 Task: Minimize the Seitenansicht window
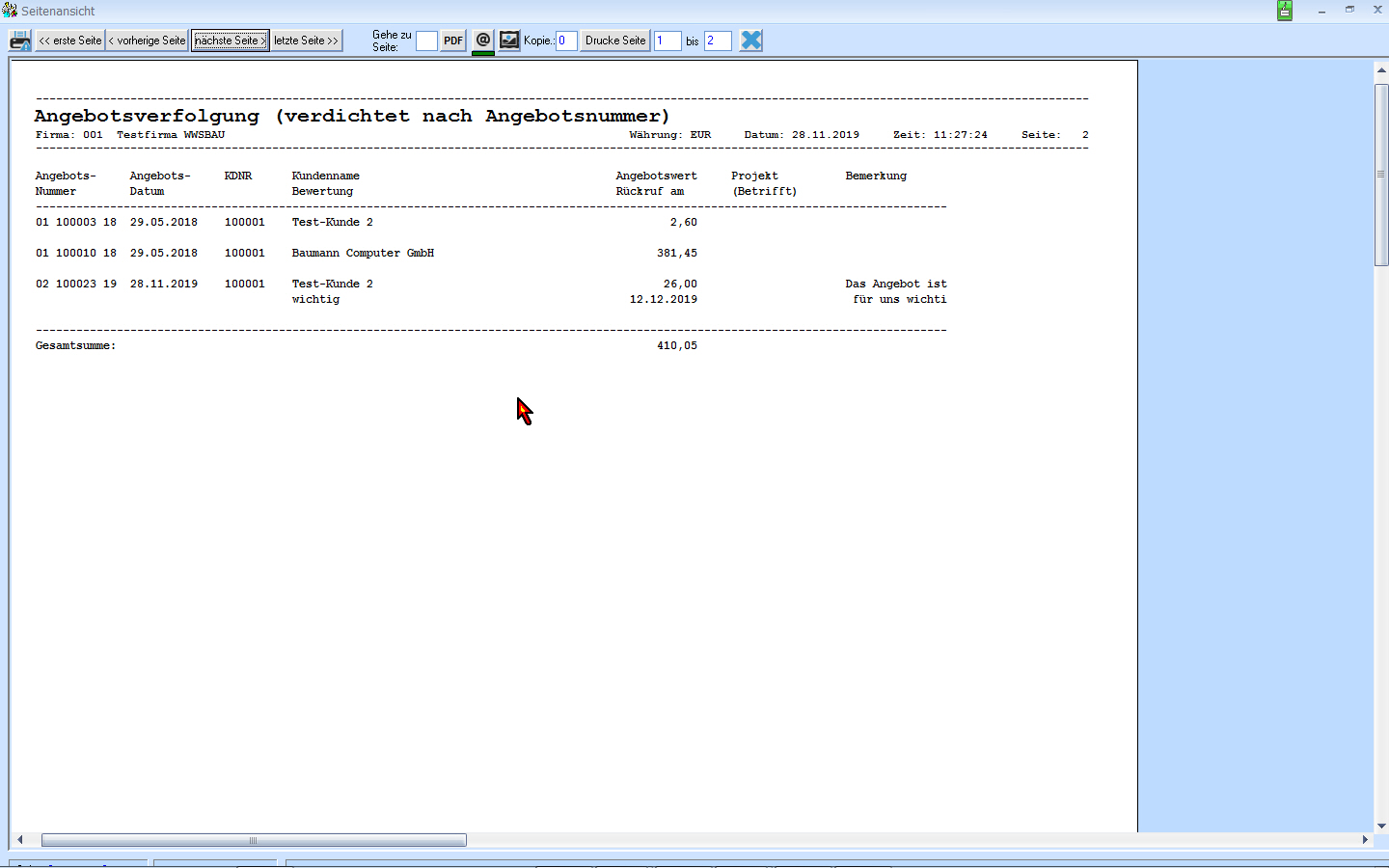pos(1321,10)
